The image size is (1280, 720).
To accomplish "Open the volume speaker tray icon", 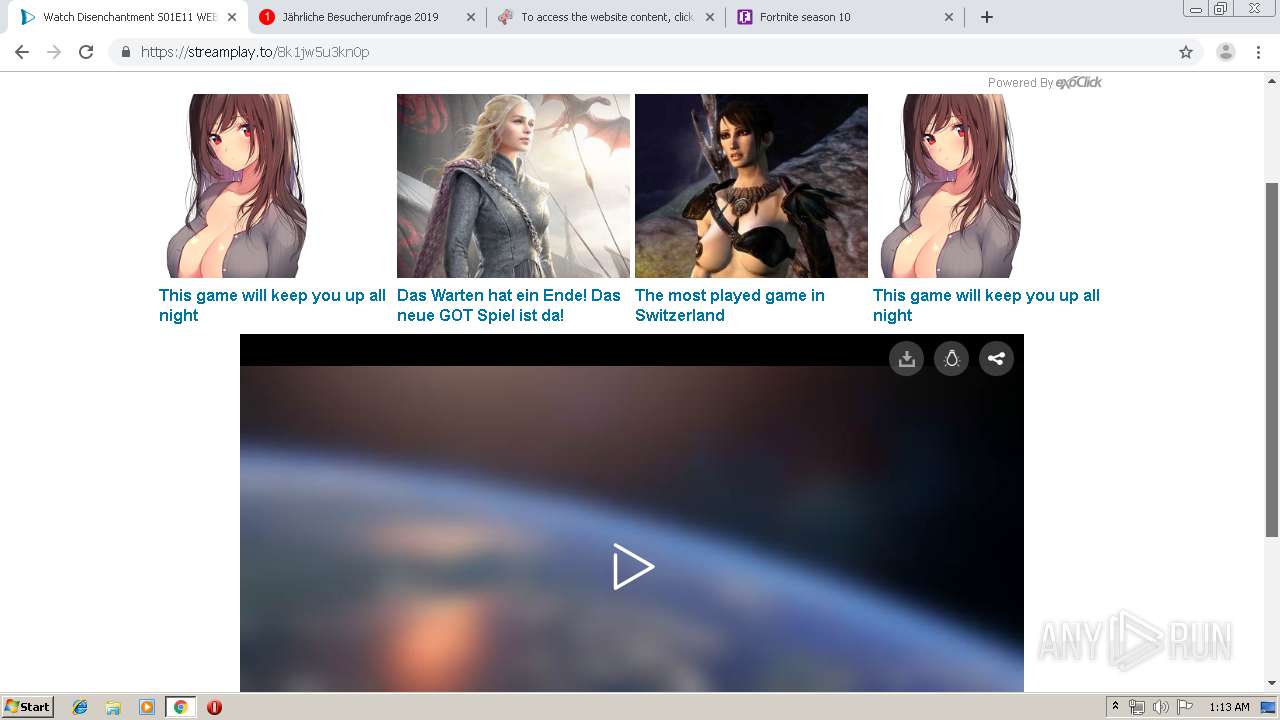I will 1160,707.
